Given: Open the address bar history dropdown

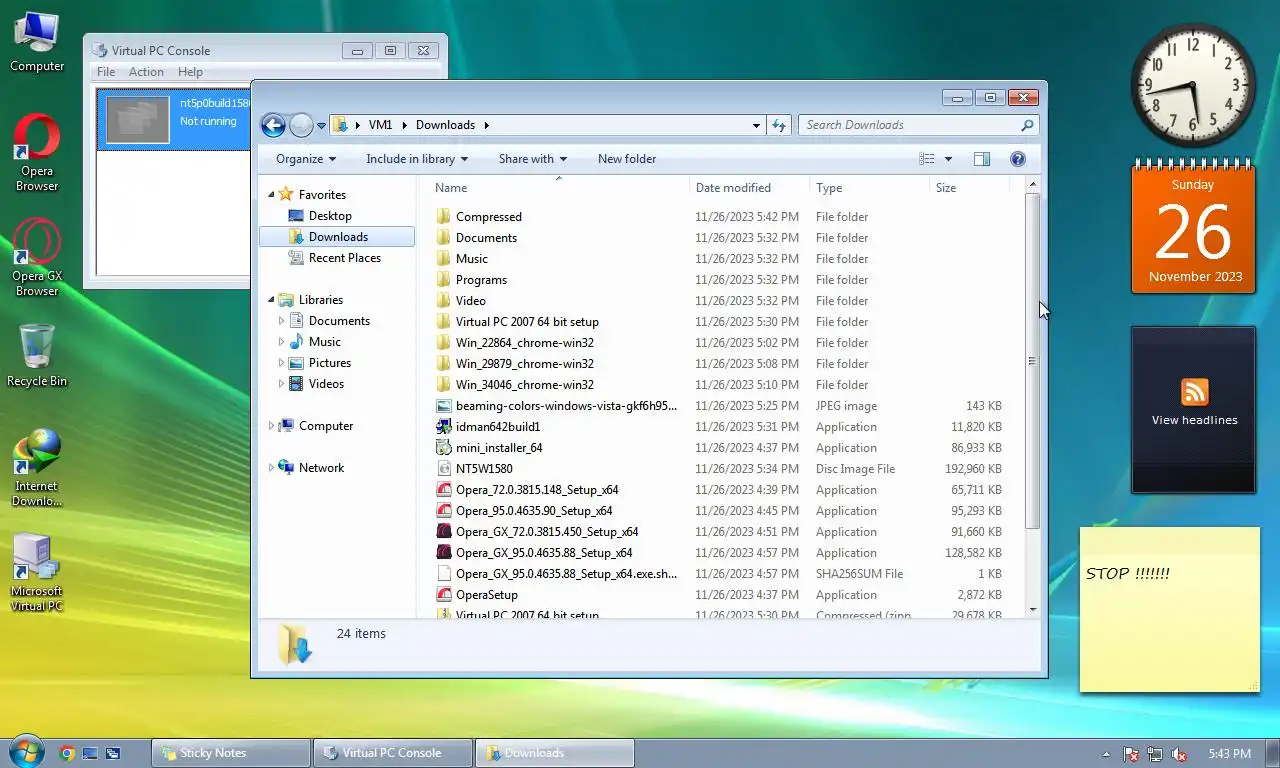Looking at the screenshot, I should pyautogui.click(x=756, y=125).
